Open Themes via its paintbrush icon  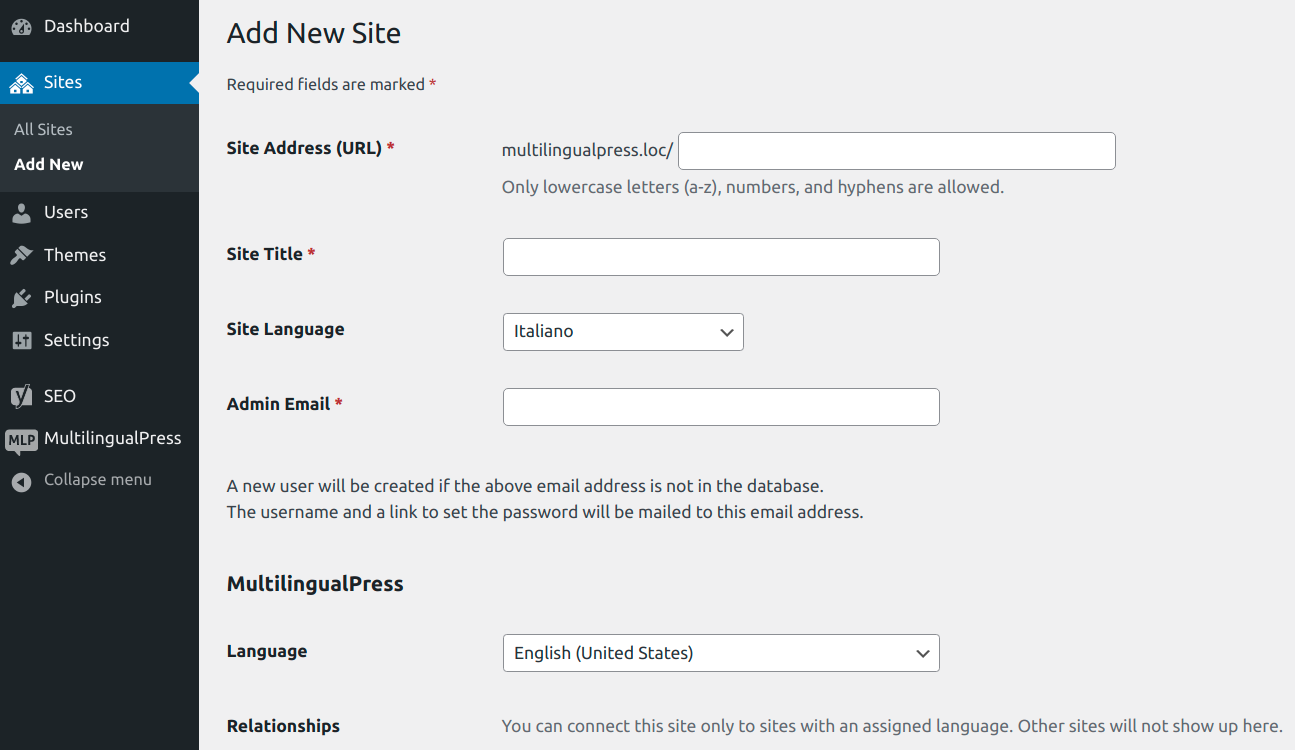pos(21,254)
